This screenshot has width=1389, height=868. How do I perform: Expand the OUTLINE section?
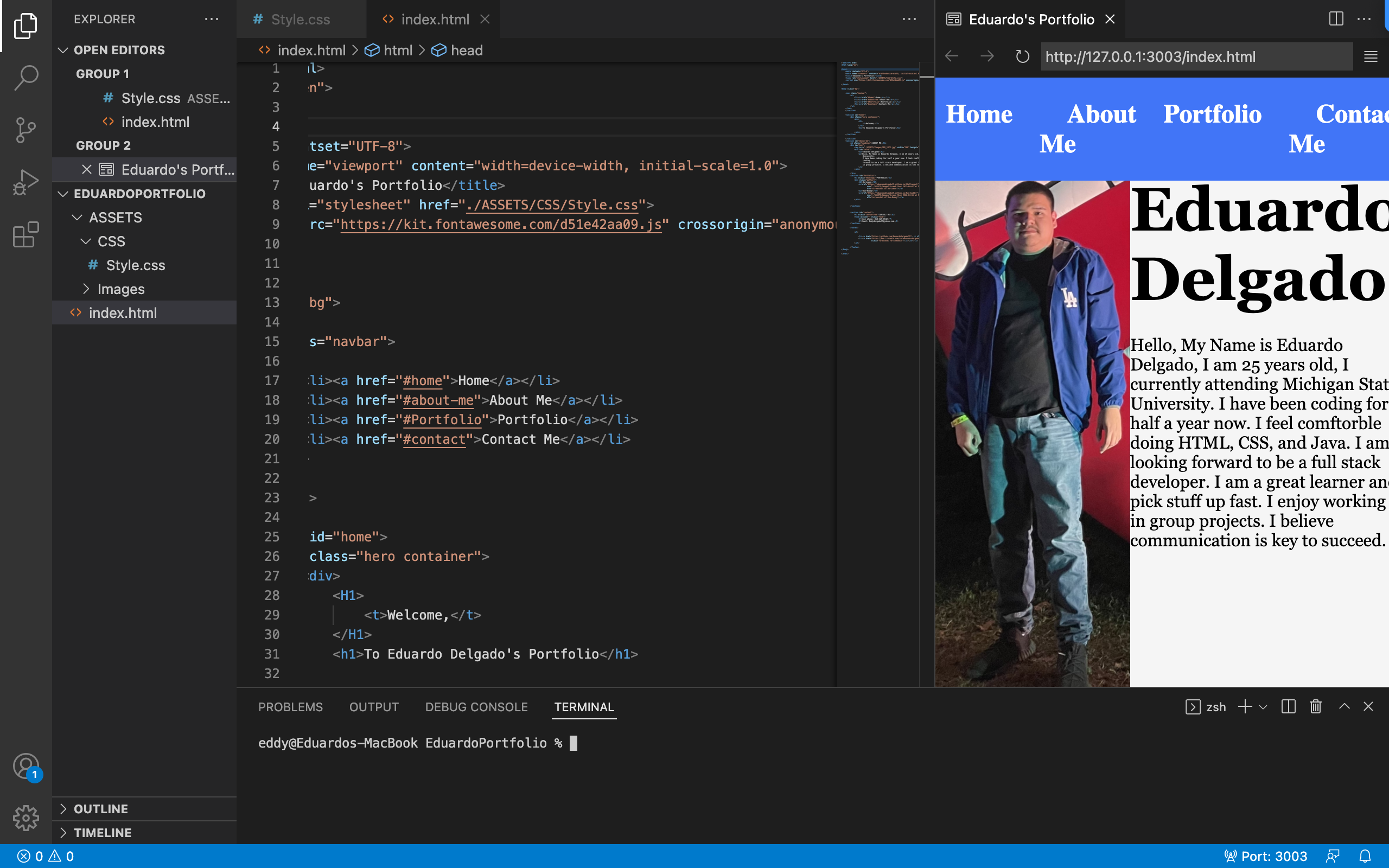click(x=100, y=809)
